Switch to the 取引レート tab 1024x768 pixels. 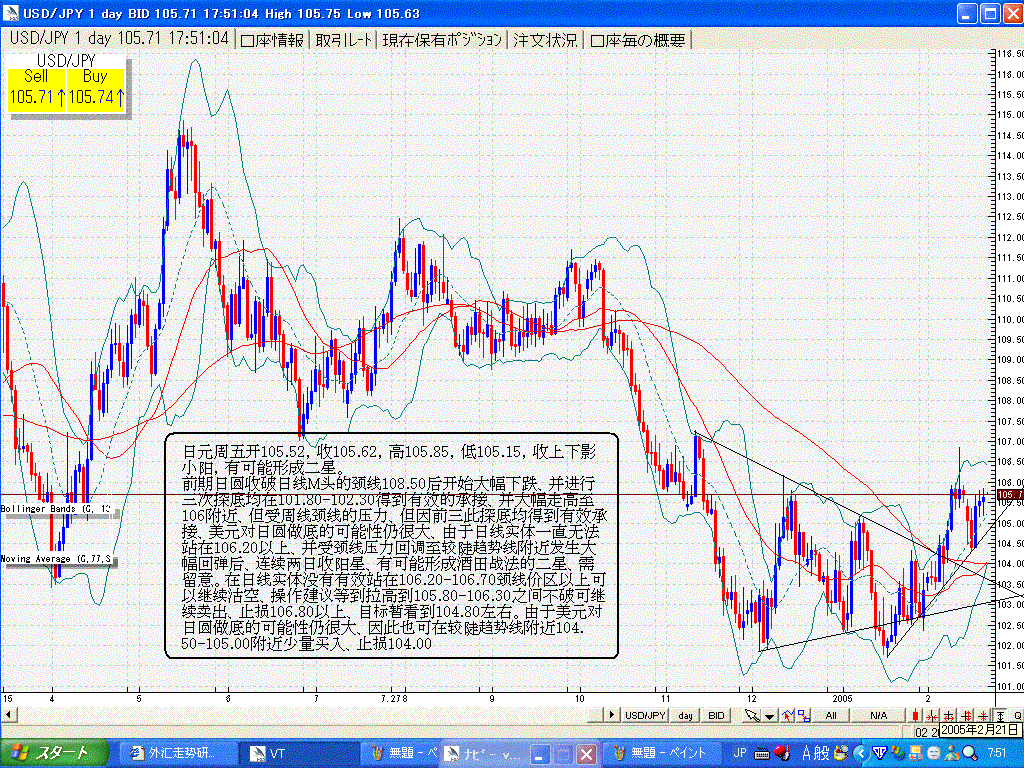coord(344,40)
